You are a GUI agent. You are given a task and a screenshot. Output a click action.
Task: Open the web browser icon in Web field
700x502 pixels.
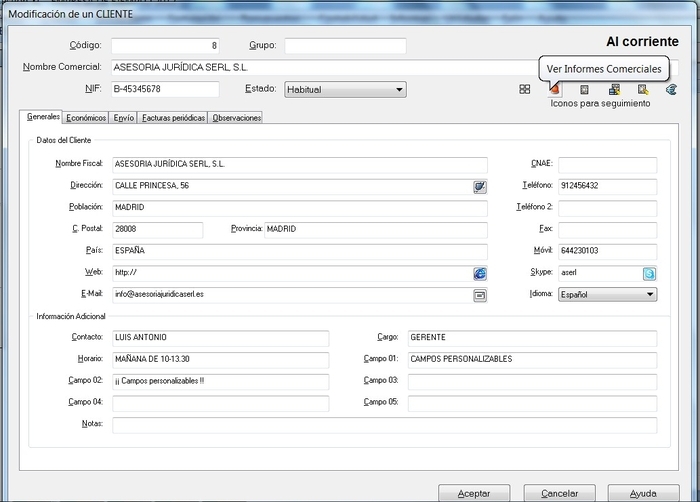pyautogui.click(x=479, y=273)
